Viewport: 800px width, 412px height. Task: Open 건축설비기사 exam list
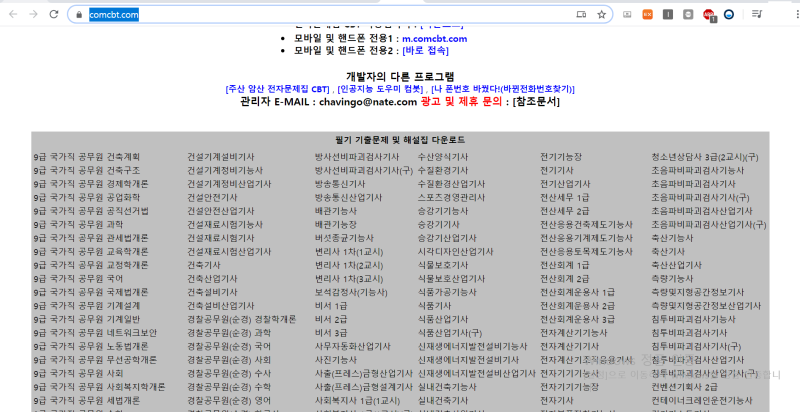coord(212,292)
